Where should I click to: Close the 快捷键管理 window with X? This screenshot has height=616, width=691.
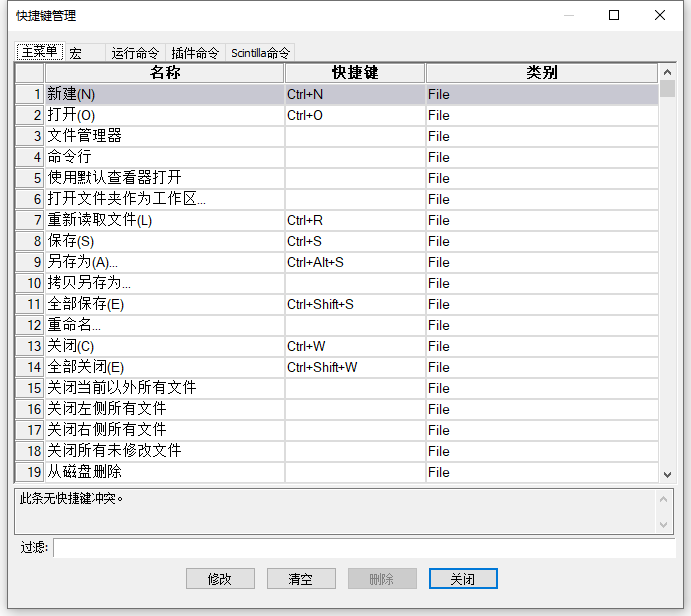(660, 15)
